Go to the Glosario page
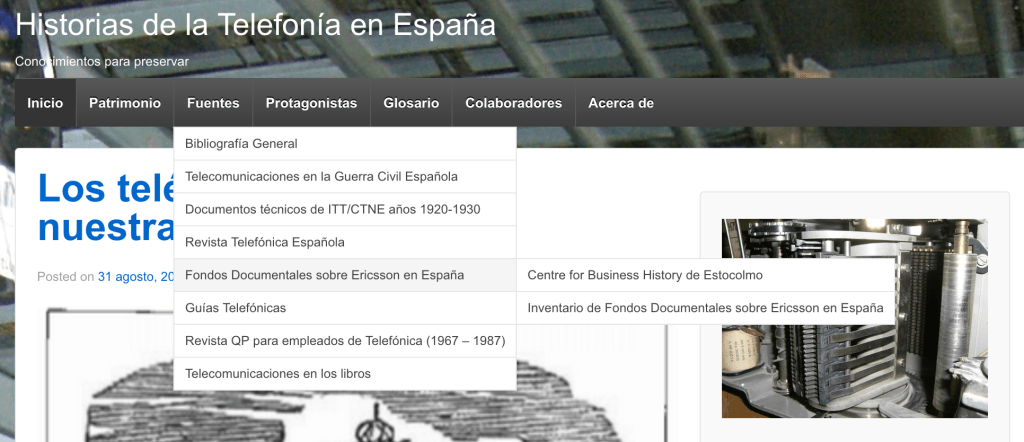 point(411,103)
